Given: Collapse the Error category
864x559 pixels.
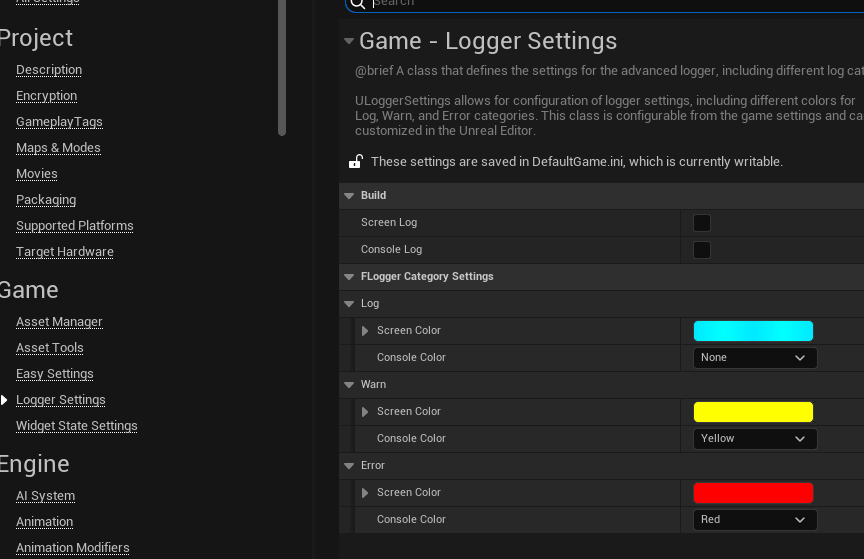Looking at the screenshot, I should point(349,466).
